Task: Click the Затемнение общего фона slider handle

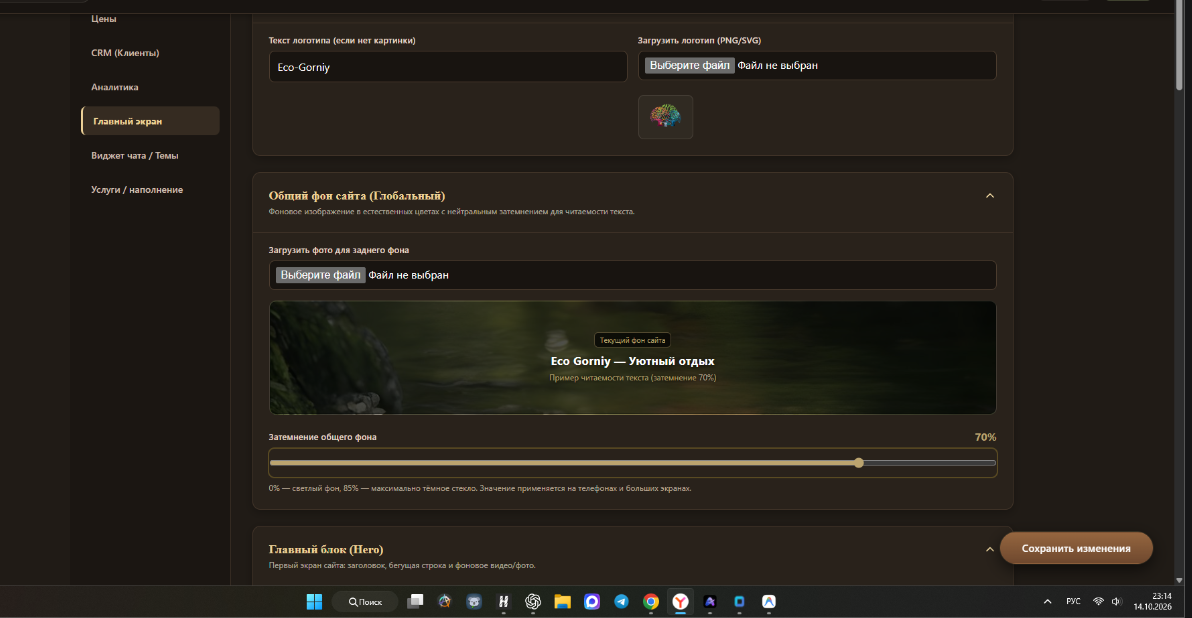Action: coord(858,463)
